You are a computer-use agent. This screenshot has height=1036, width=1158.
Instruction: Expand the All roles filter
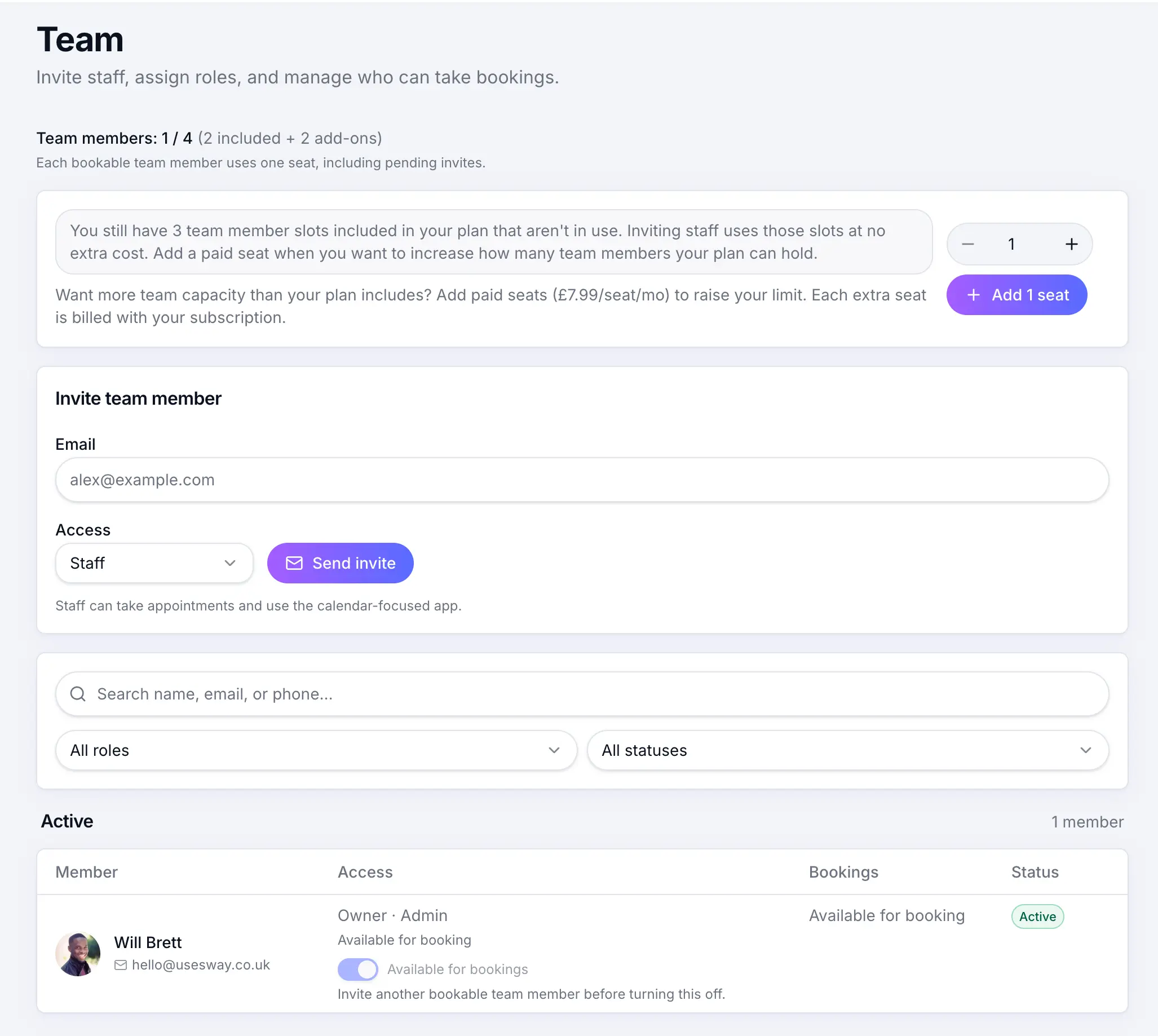[316, 750]
